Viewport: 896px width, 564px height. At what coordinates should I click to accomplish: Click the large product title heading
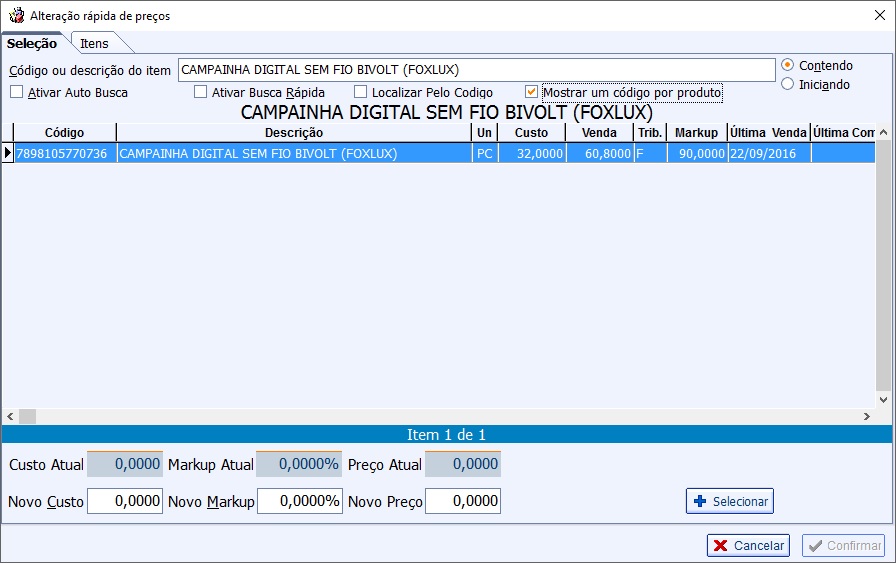[x=447, y=112]
